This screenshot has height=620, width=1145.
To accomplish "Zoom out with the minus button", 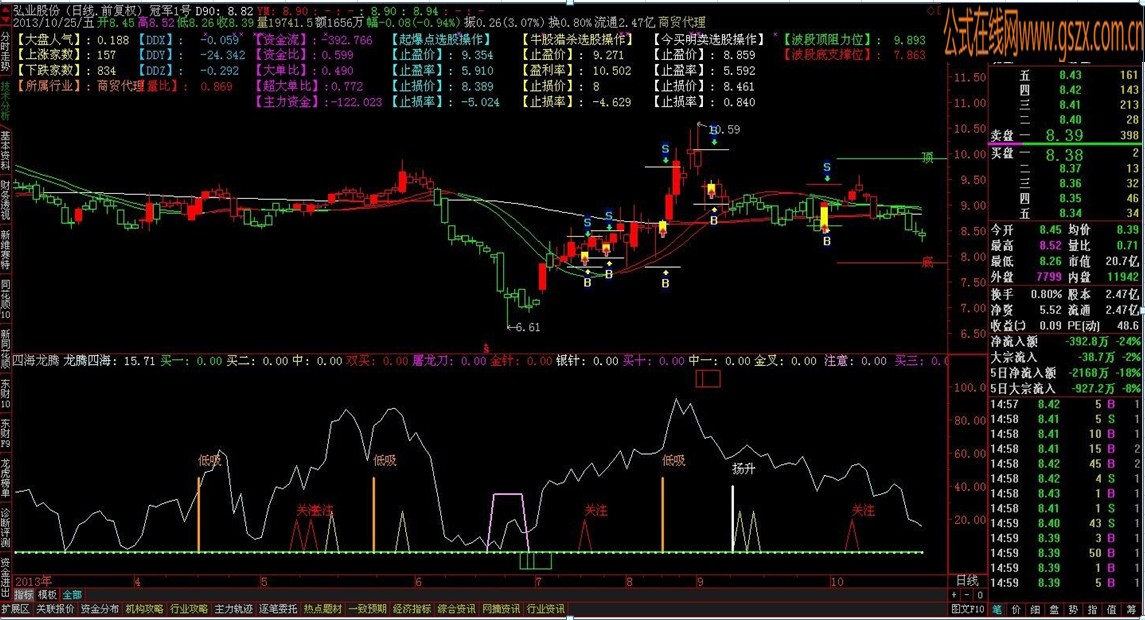I will [968, 595].
